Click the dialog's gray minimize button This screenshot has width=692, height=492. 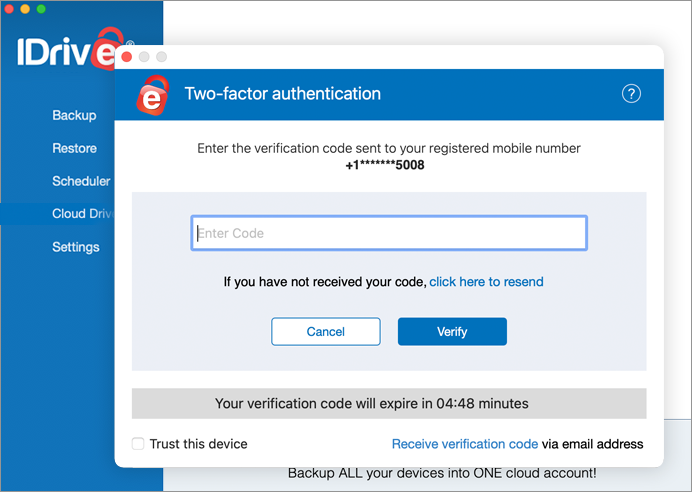(144, 57)
